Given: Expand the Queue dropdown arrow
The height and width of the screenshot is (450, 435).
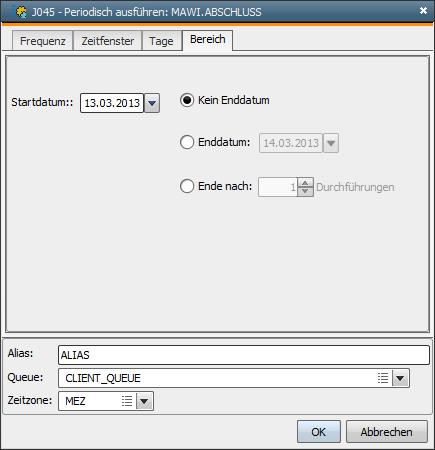Looking at the screenshot, I should coord(400,378).
